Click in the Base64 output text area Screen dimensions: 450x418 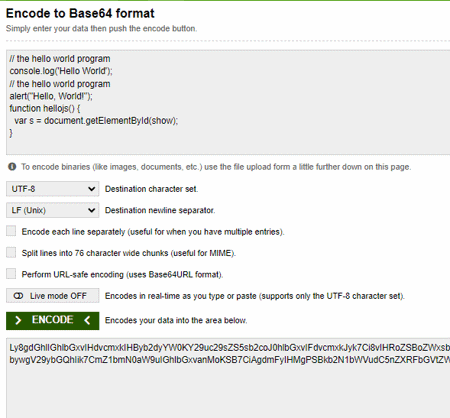pyautogui.click(x=228, y=378)
